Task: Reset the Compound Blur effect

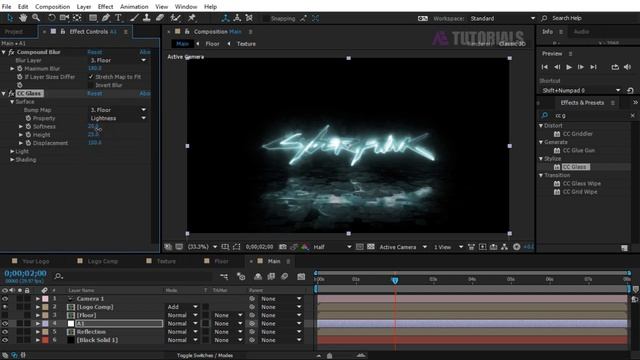Action: tap(95, 52)
